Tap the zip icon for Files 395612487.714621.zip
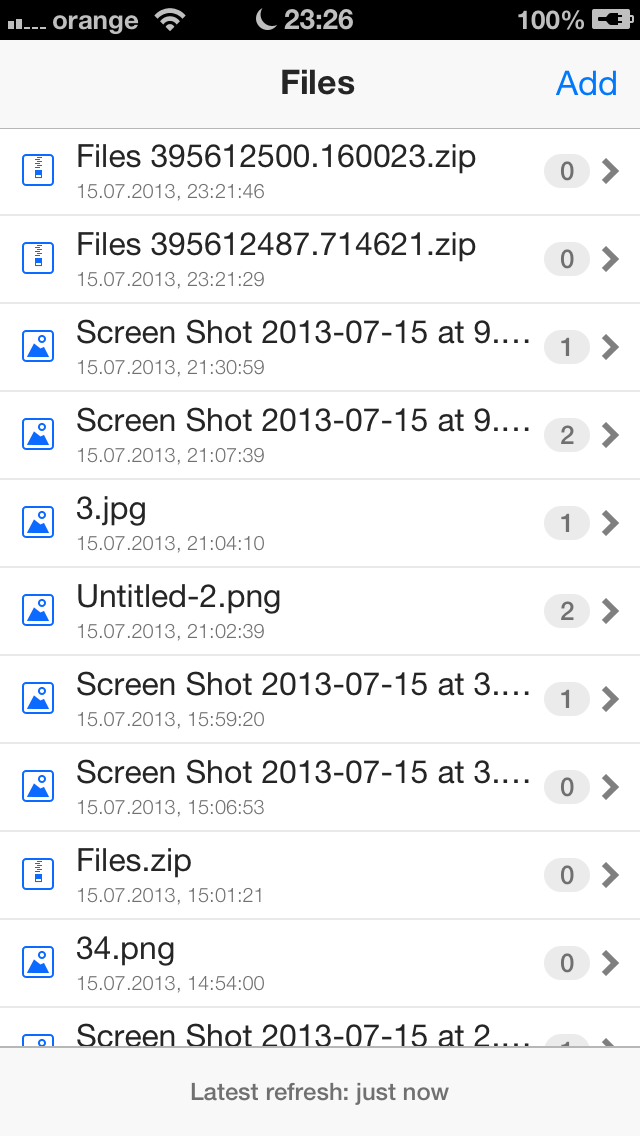This screenshot has height=1136, width=640. pos(38,259)
